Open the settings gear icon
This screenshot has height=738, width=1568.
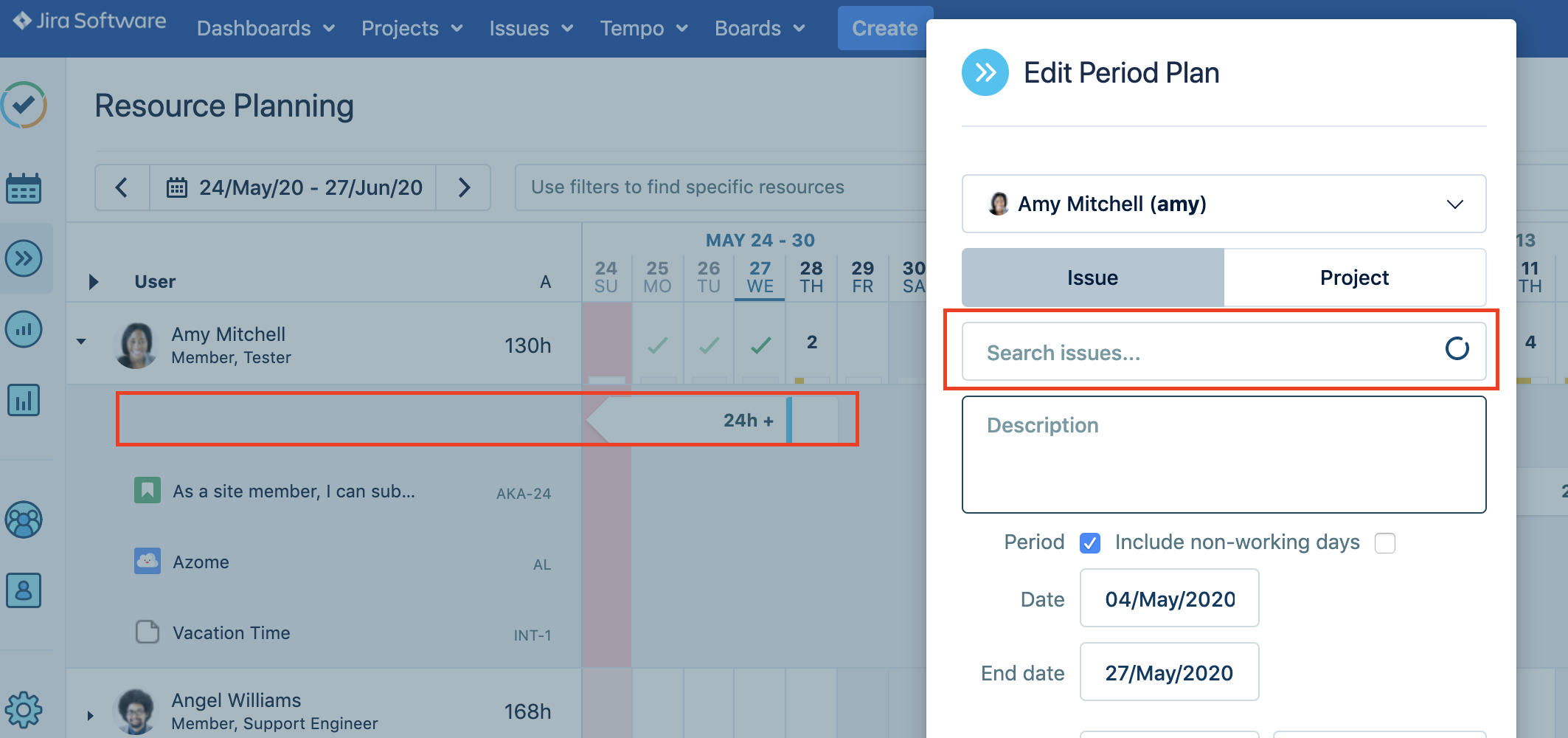24,710
